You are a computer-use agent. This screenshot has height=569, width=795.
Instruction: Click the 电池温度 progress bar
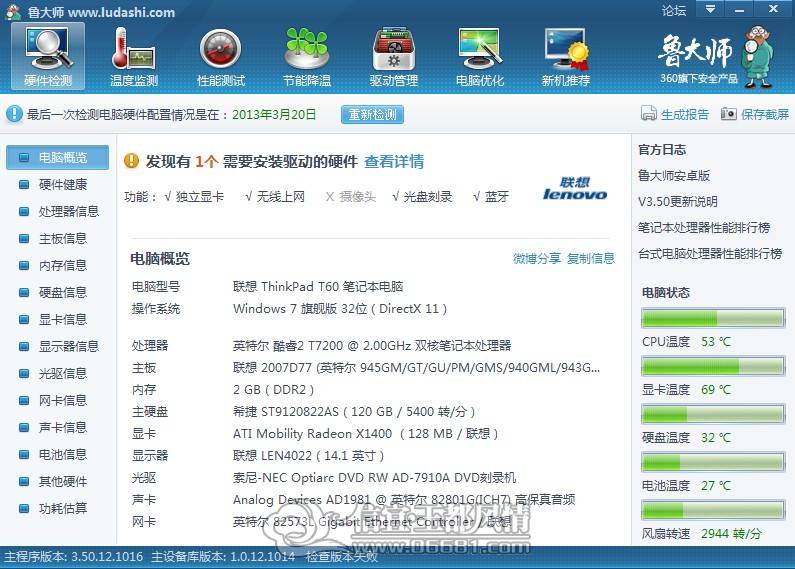[x=713, y=462]
